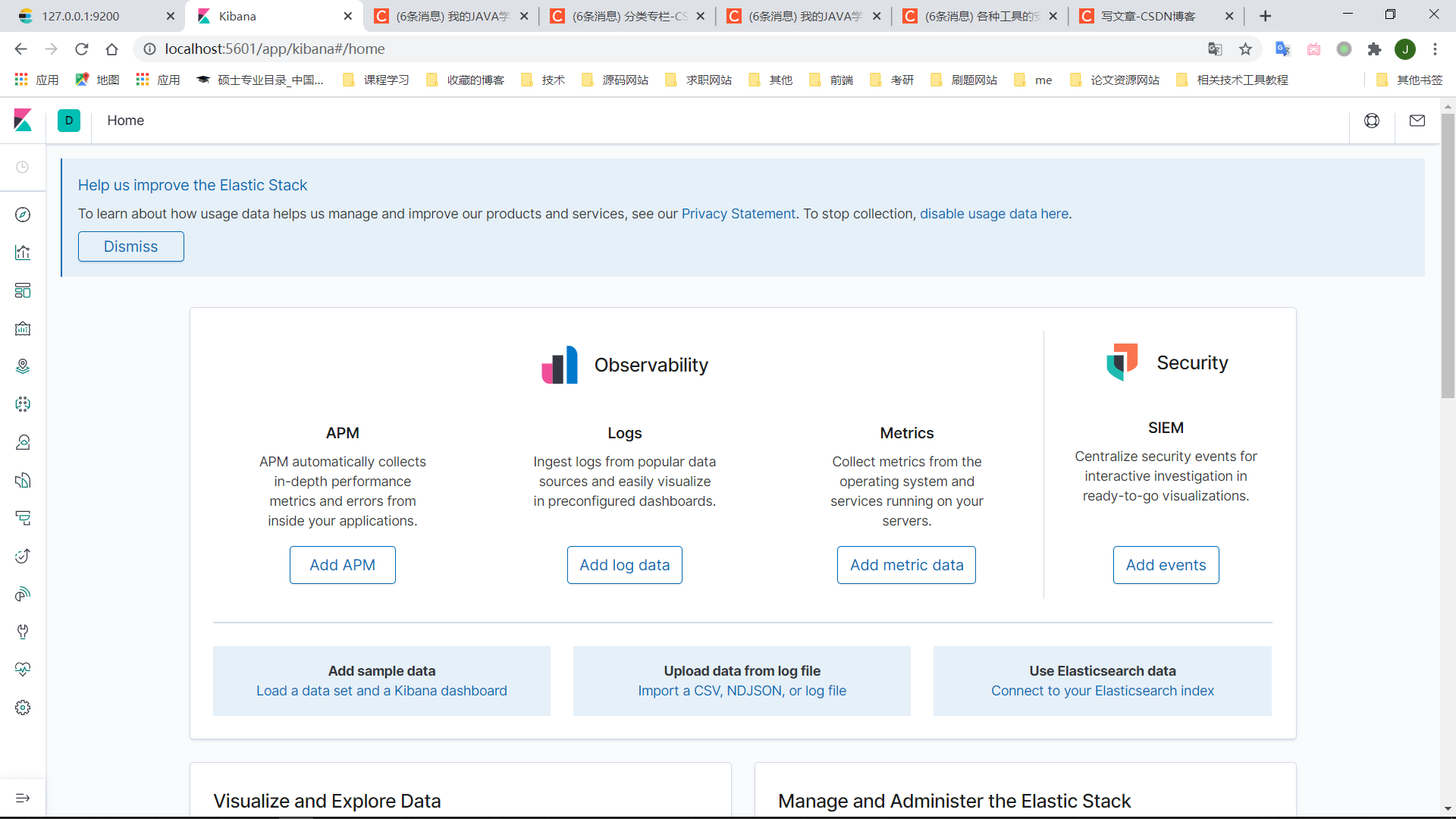This screenshot has width=1456, height=819.
Task: Switch to the 分类专栏 CSDN tab
Action: [x=626, y=16]
